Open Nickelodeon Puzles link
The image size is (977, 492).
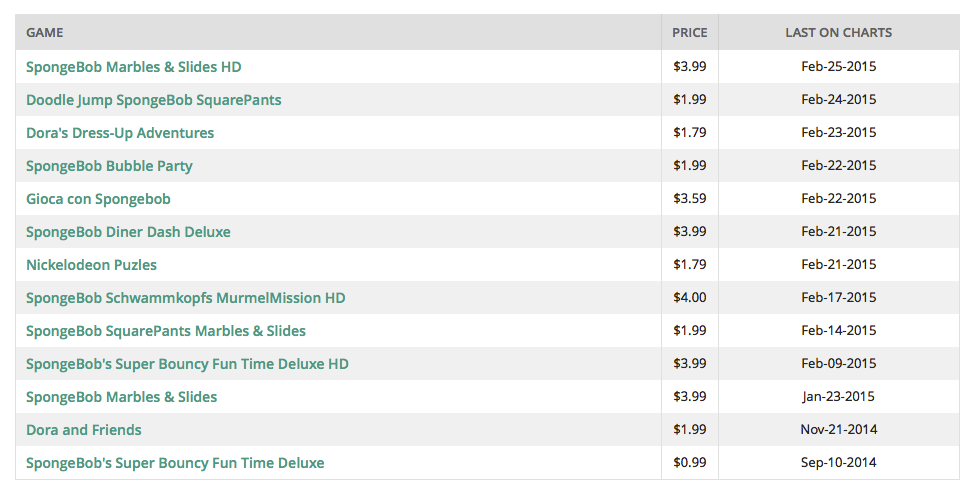click(x=91, y=265)
